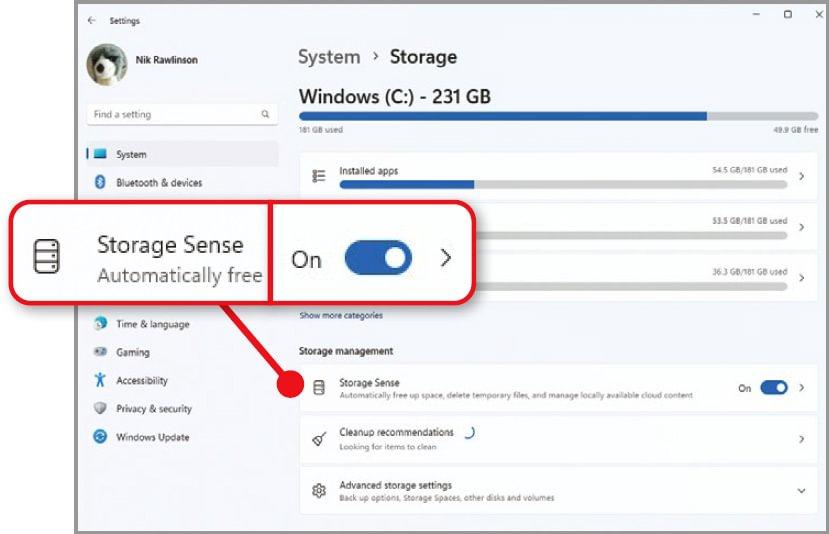
Task: Click the Installed apps list icon
Action: pos(319,176)
